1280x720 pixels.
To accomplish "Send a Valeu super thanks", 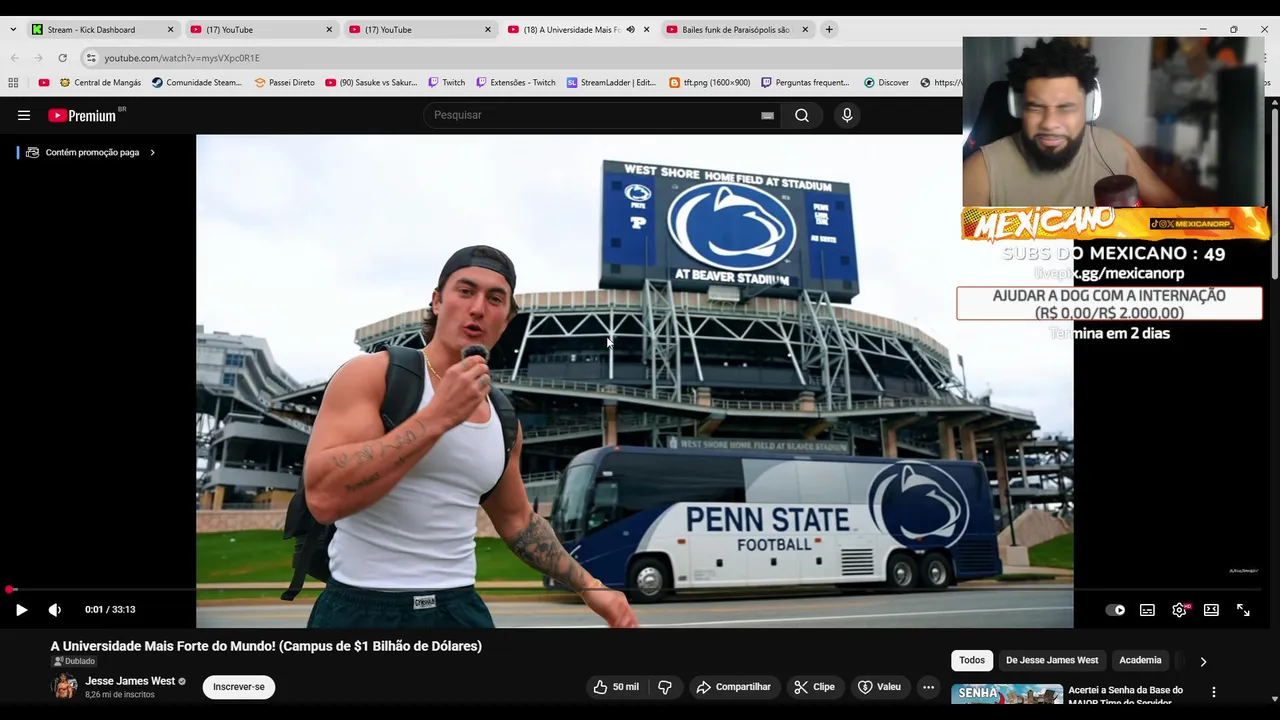I will [879, 687].
